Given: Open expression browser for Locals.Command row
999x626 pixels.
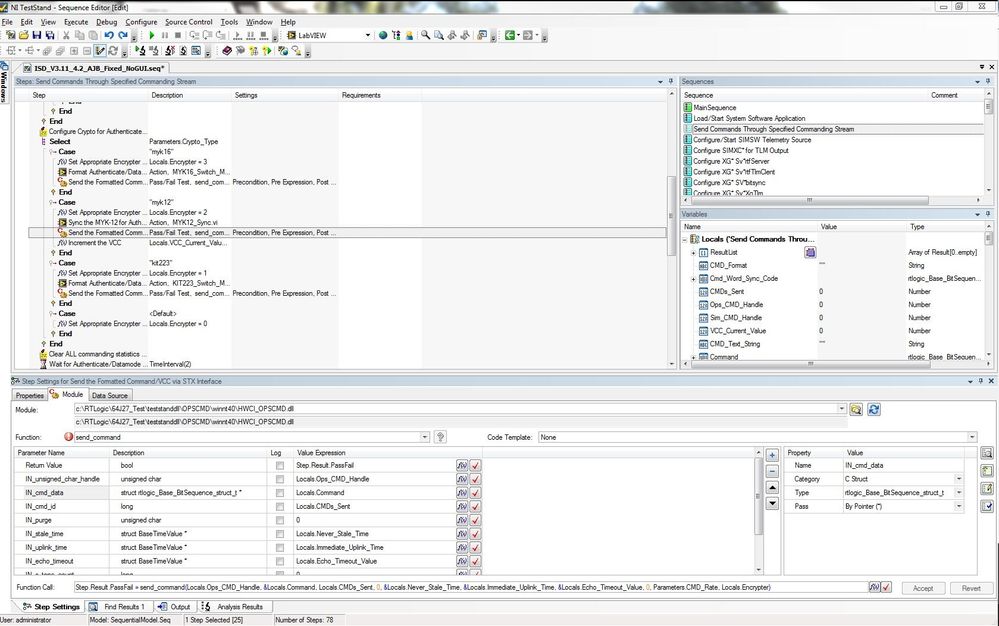Looking at the screenshot, I should [x=462, y=493].
